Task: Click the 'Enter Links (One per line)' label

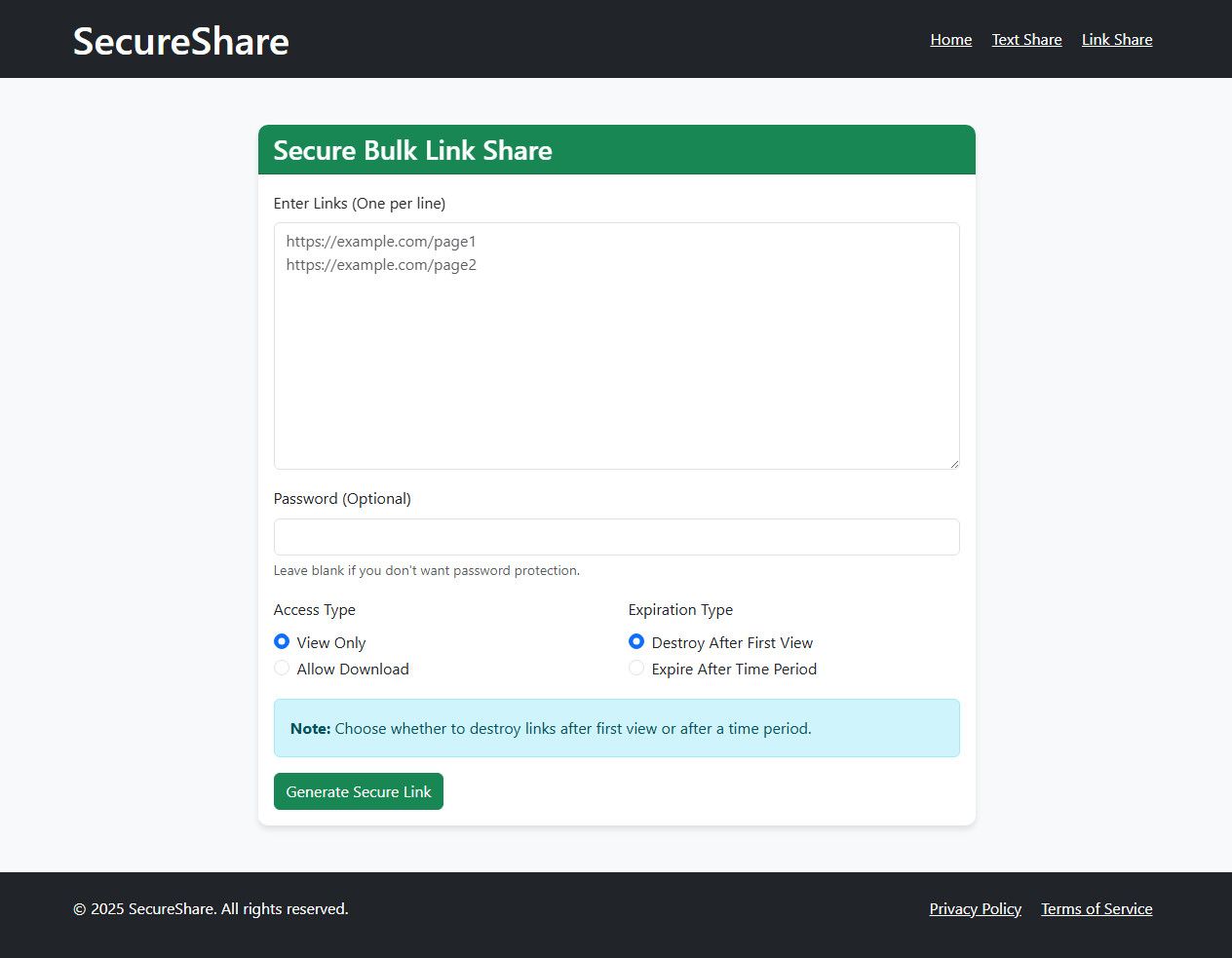Action: point(359,204)
